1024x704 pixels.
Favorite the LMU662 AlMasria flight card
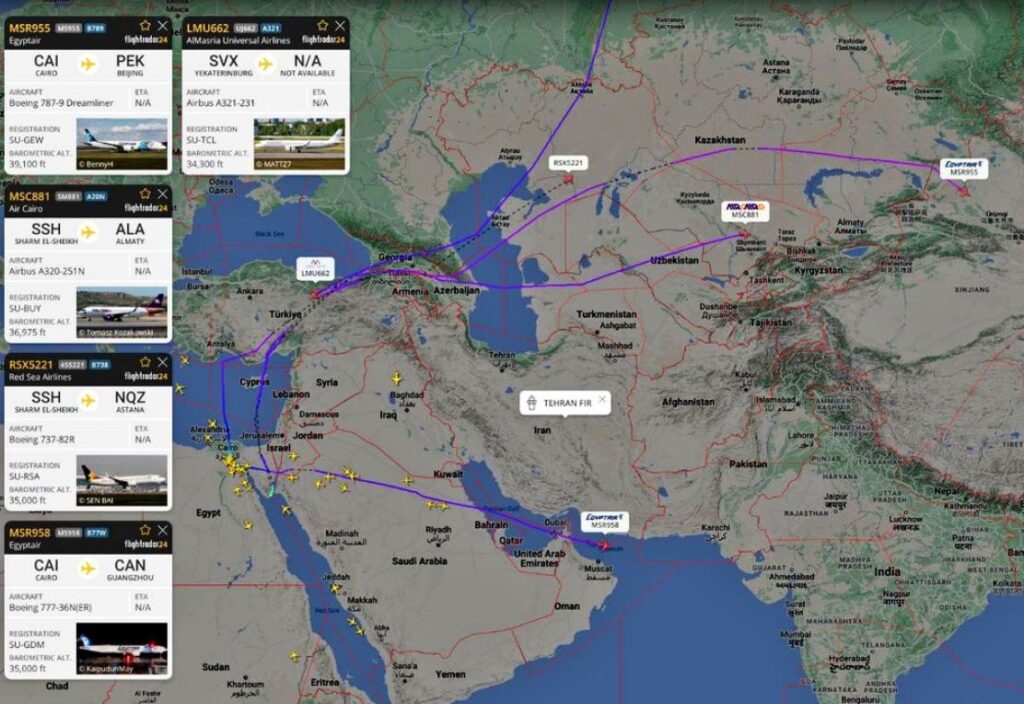pos(323,25)
